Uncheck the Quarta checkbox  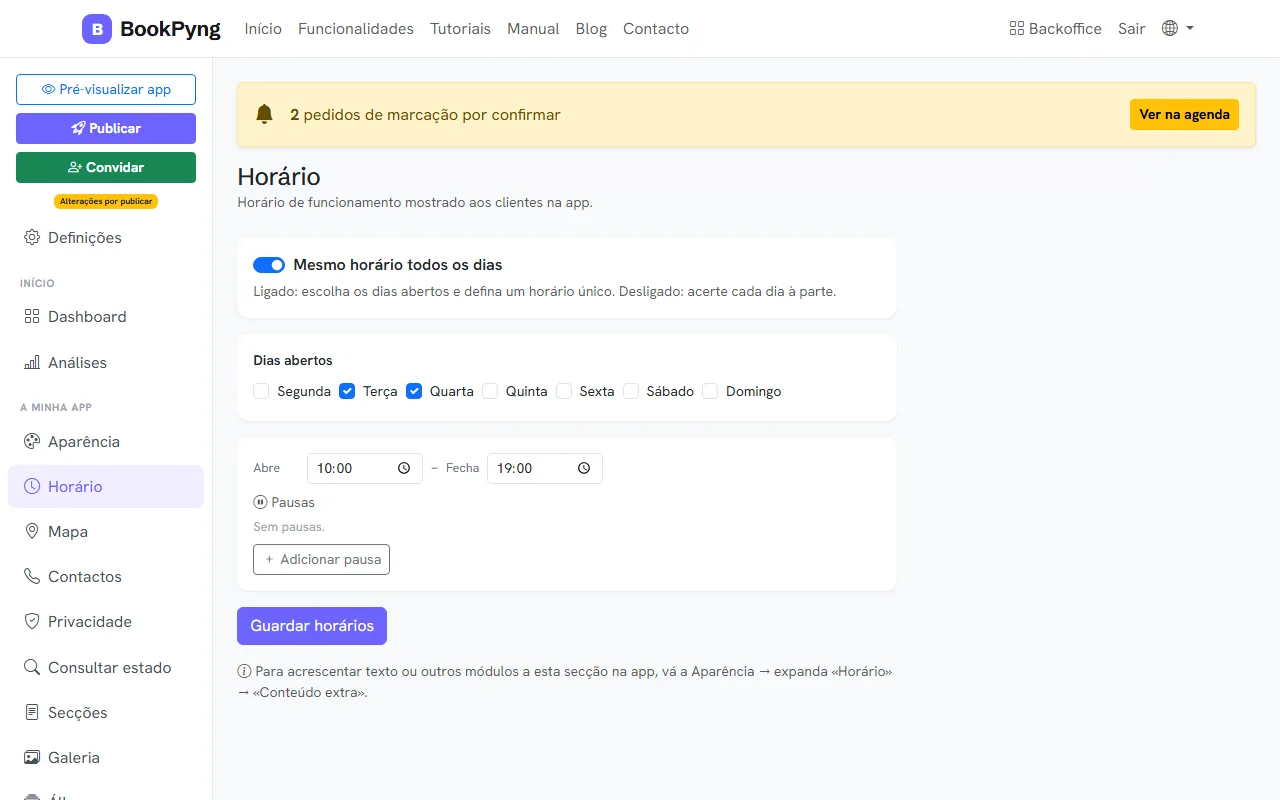(x=414, y=391)
